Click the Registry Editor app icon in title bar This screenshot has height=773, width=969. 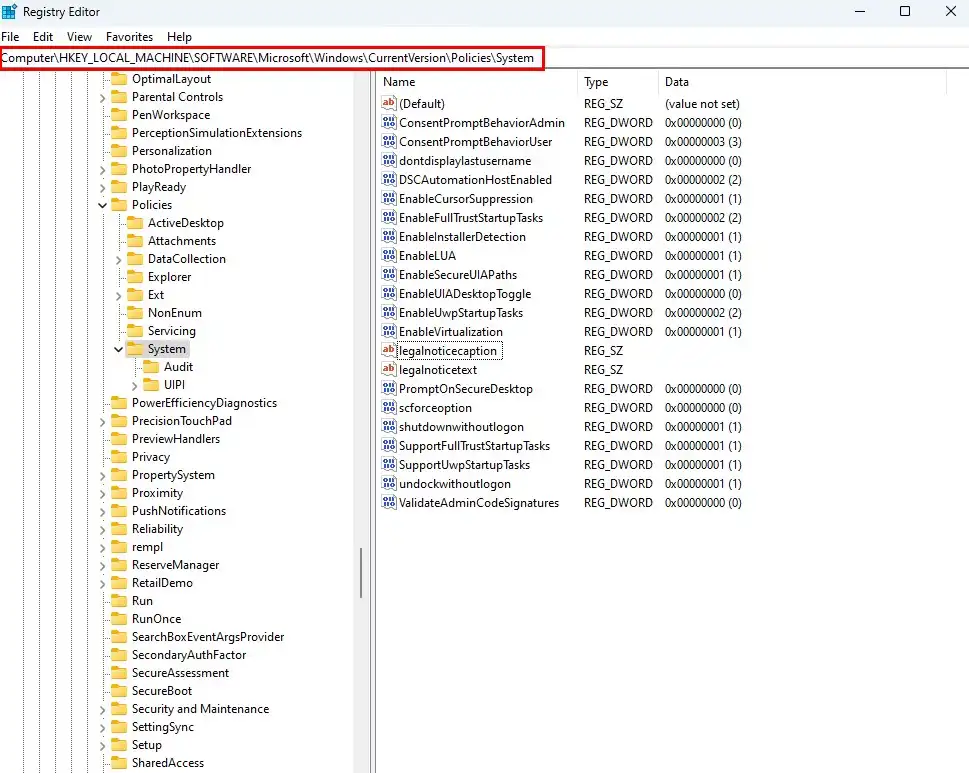pyautogui.click(x=9, y=12)
